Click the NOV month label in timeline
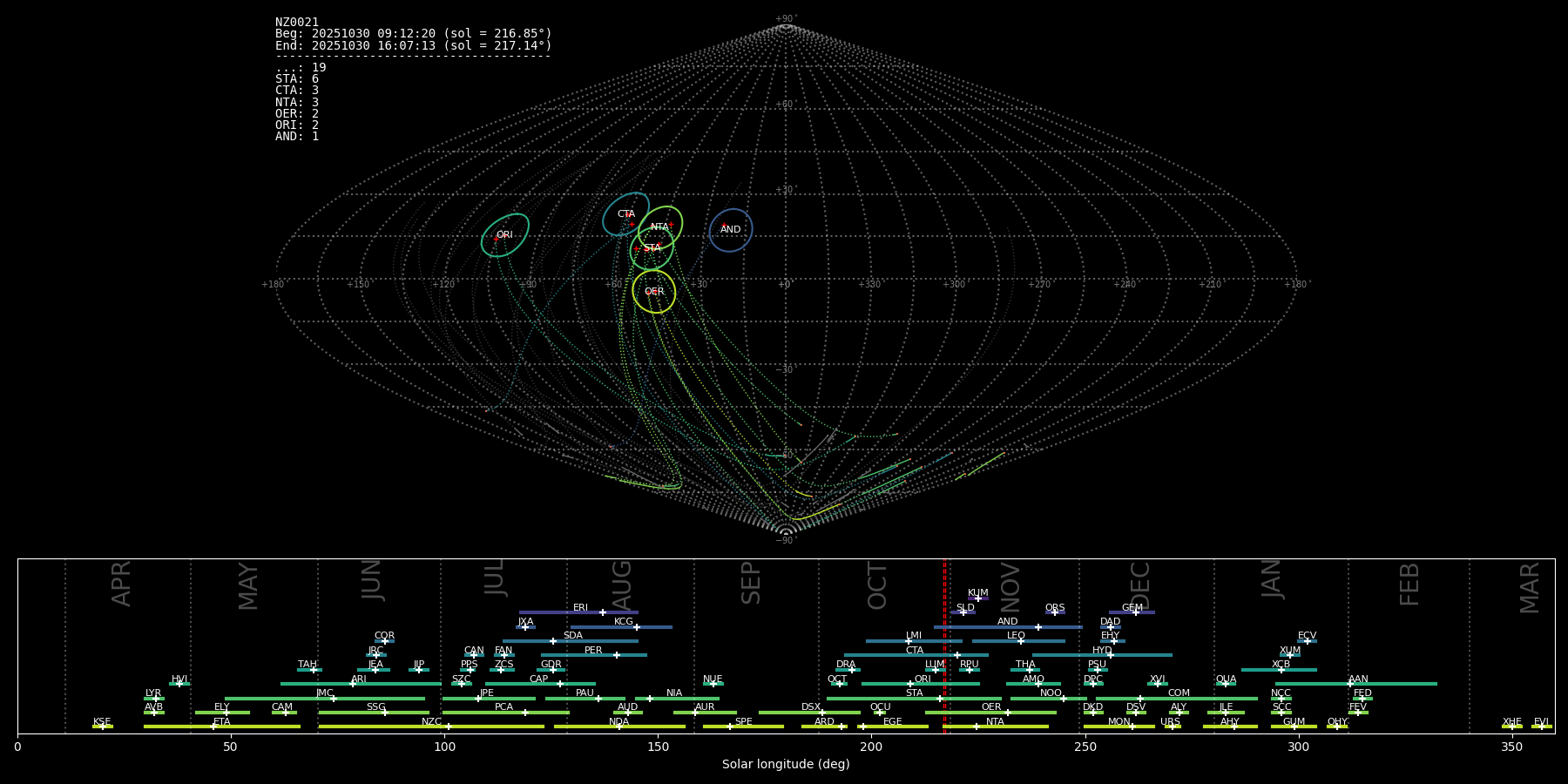This screenshot has width=1568, height=784. click(1010, 585)
